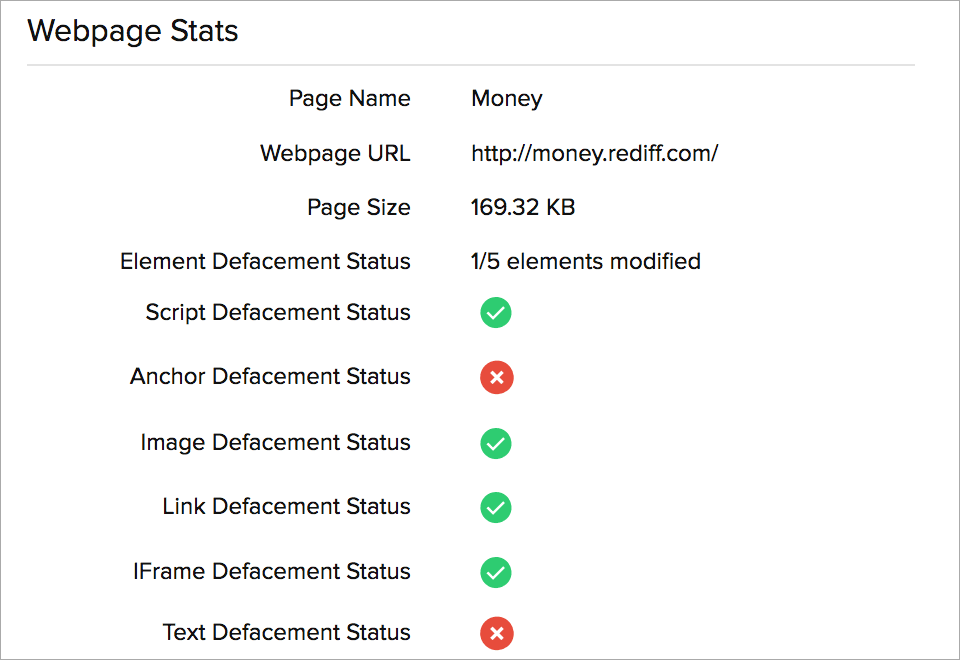This screenshot has height=660, width=960.
Task: Click the 1/5 elements modified text
Action: click(586, 261)
